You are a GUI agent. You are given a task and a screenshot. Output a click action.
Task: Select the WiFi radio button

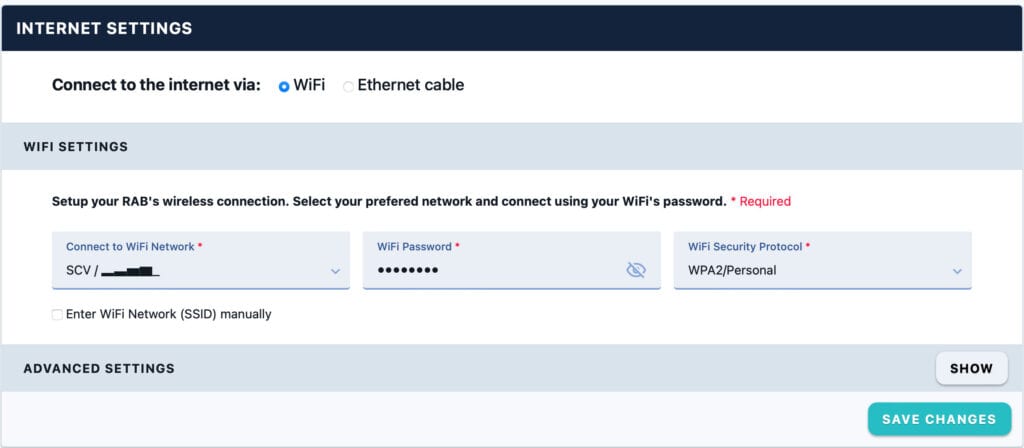[x=284, y=86]
